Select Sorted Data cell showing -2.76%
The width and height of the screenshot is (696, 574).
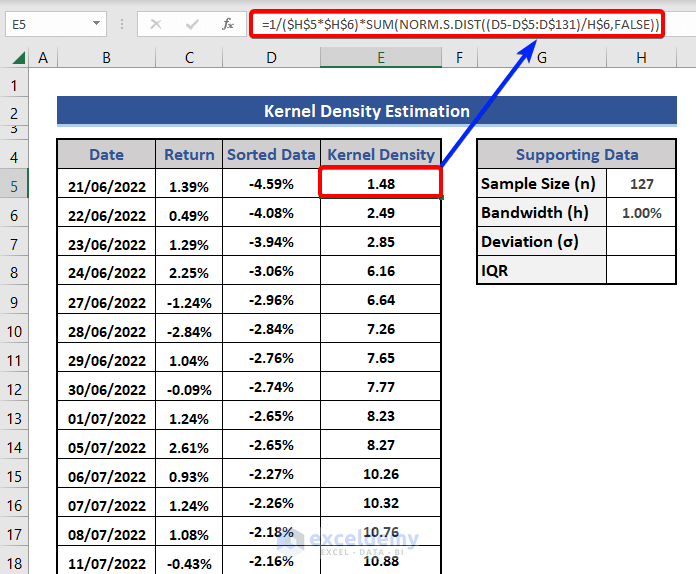click(x=271, y=358)
